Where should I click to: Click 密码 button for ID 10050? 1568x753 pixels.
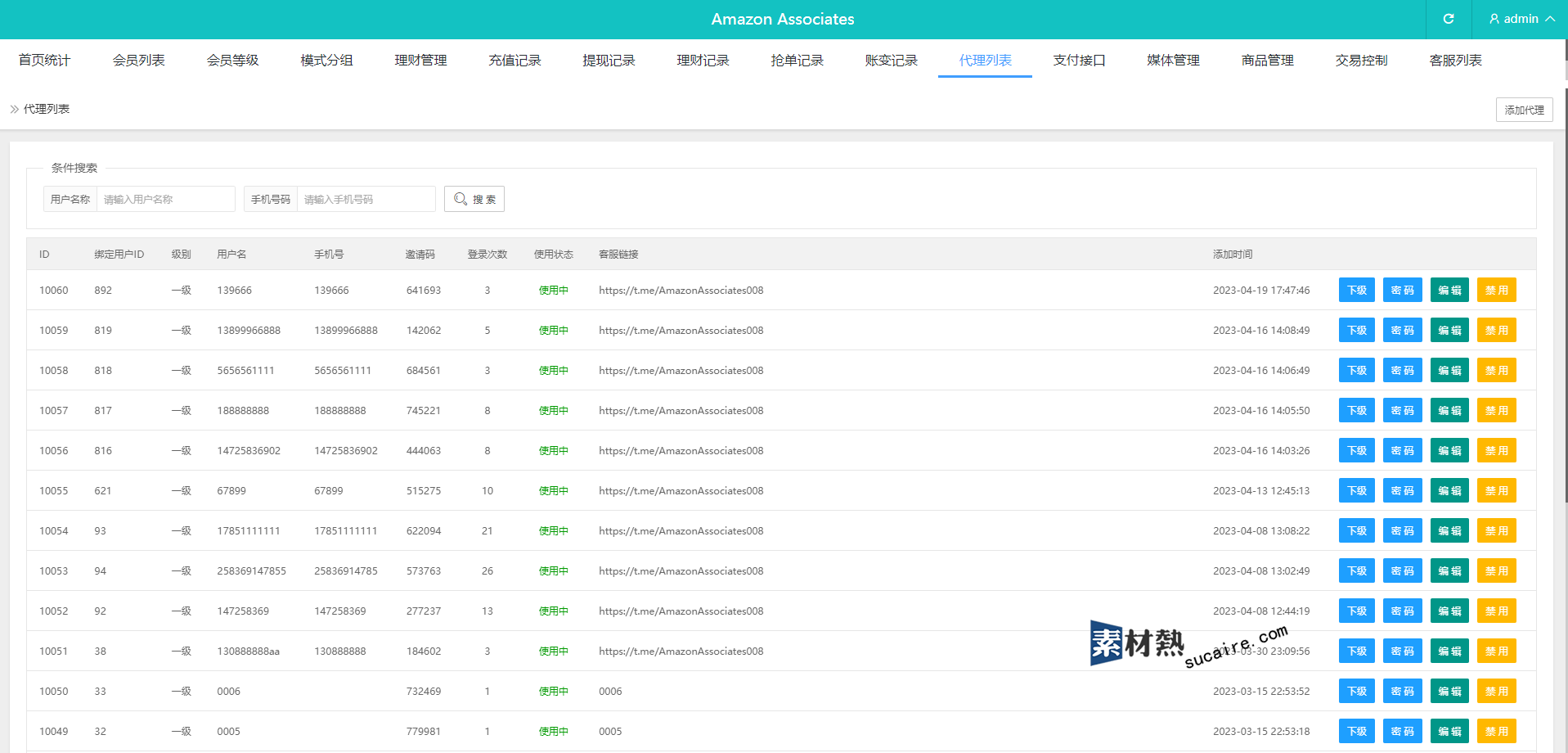pyautogui.click(x=1403, y=691)
